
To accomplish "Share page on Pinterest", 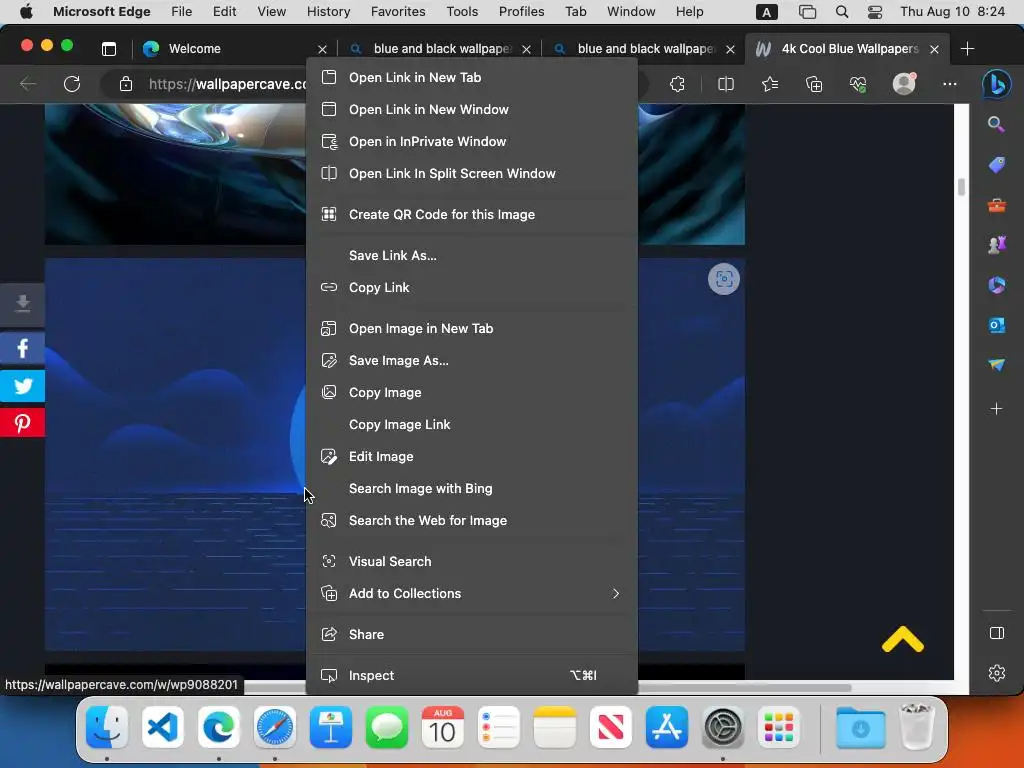I will pyautogui.click(x=22, y=423).
